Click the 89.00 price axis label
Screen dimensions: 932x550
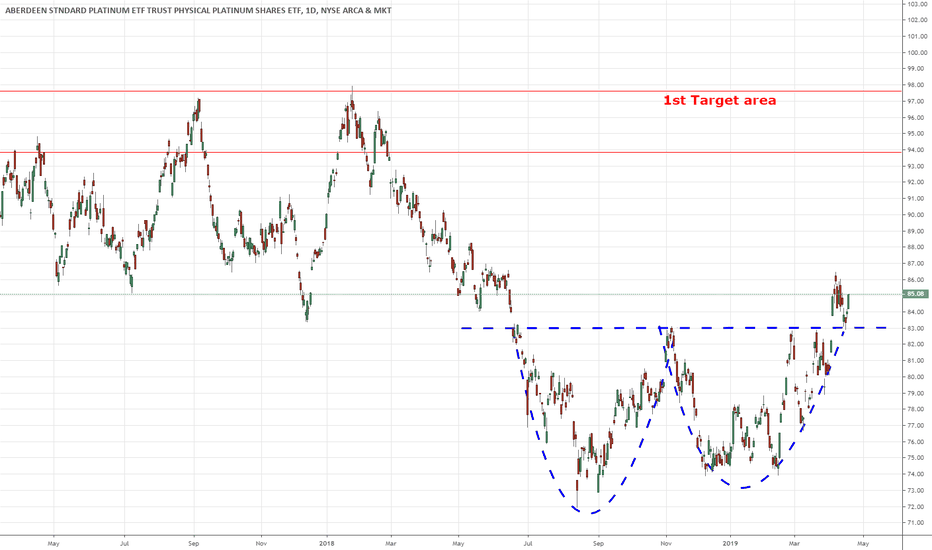[915, 231]
